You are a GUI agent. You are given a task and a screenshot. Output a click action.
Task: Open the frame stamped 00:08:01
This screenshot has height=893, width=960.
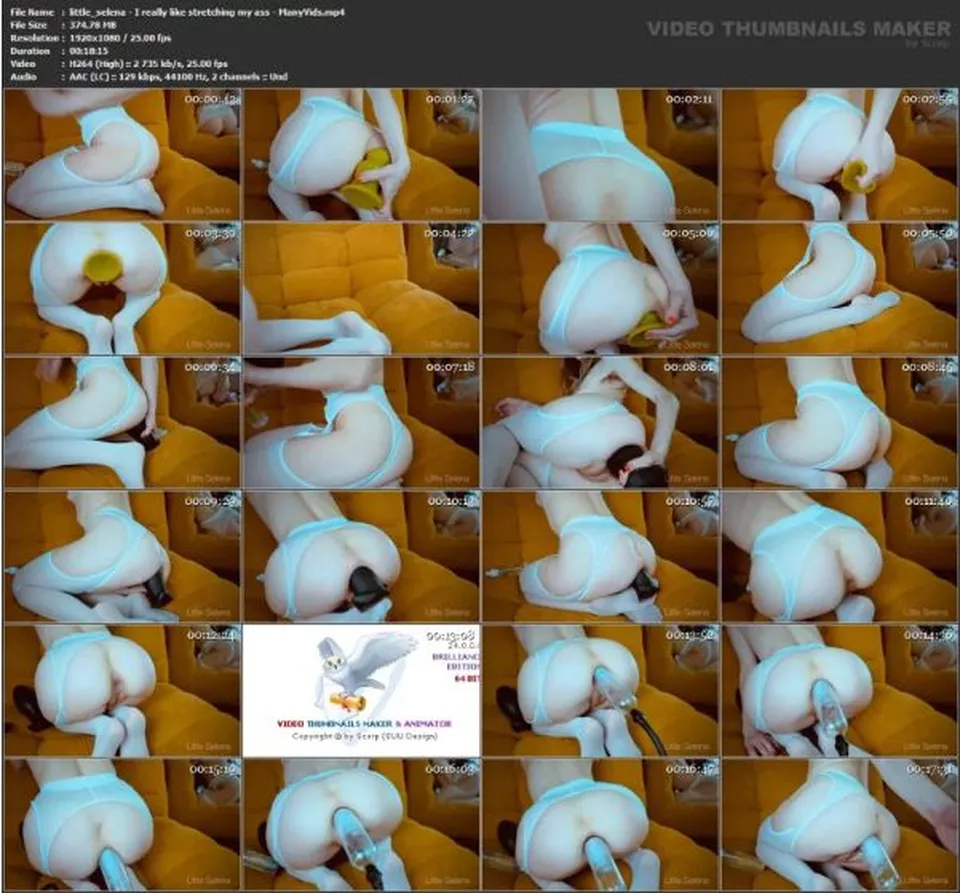[601, 422]
